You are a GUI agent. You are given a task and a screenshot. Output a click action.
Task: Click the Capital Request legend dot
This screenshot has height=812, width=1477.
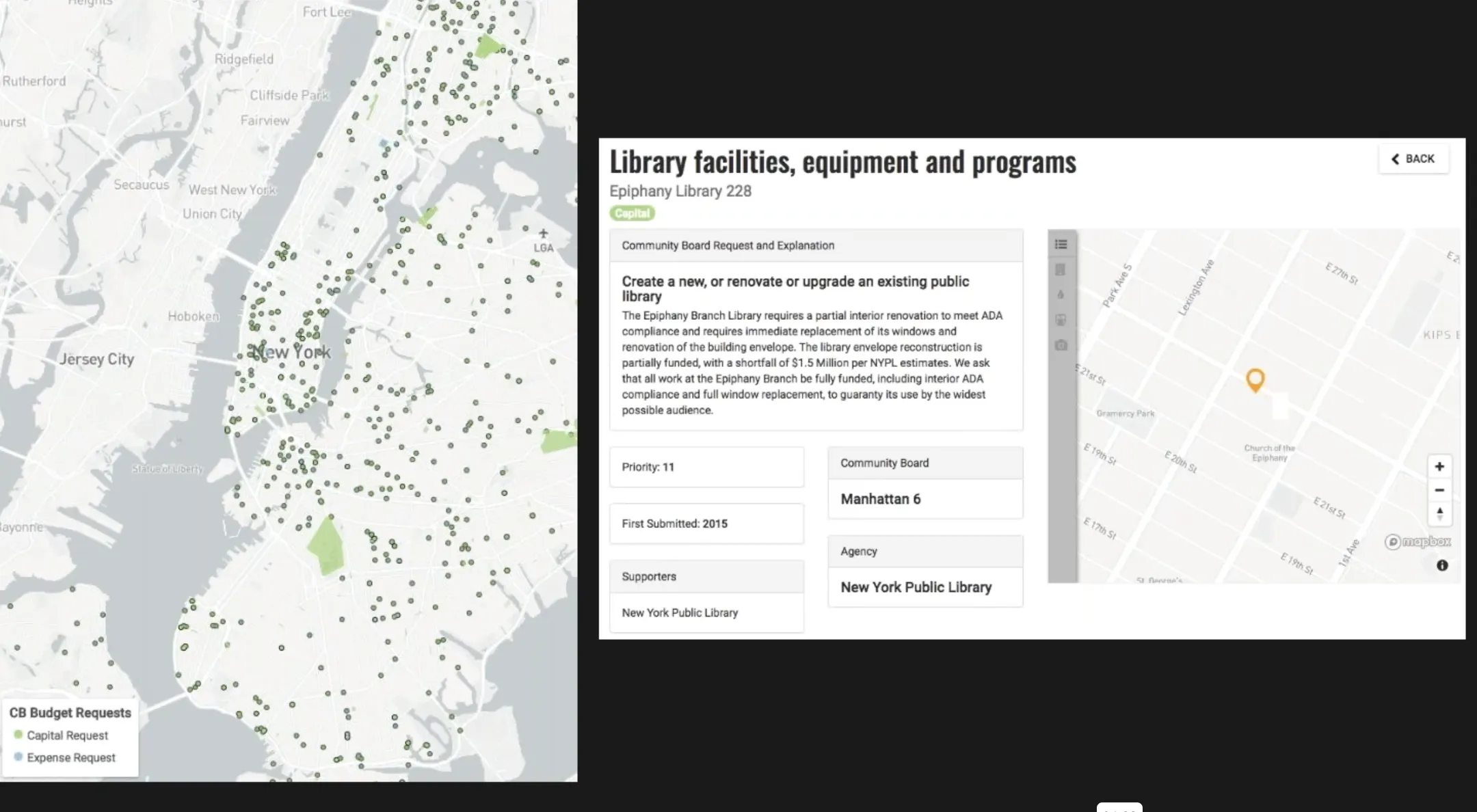pyautogui.click(x=18, y=735)
